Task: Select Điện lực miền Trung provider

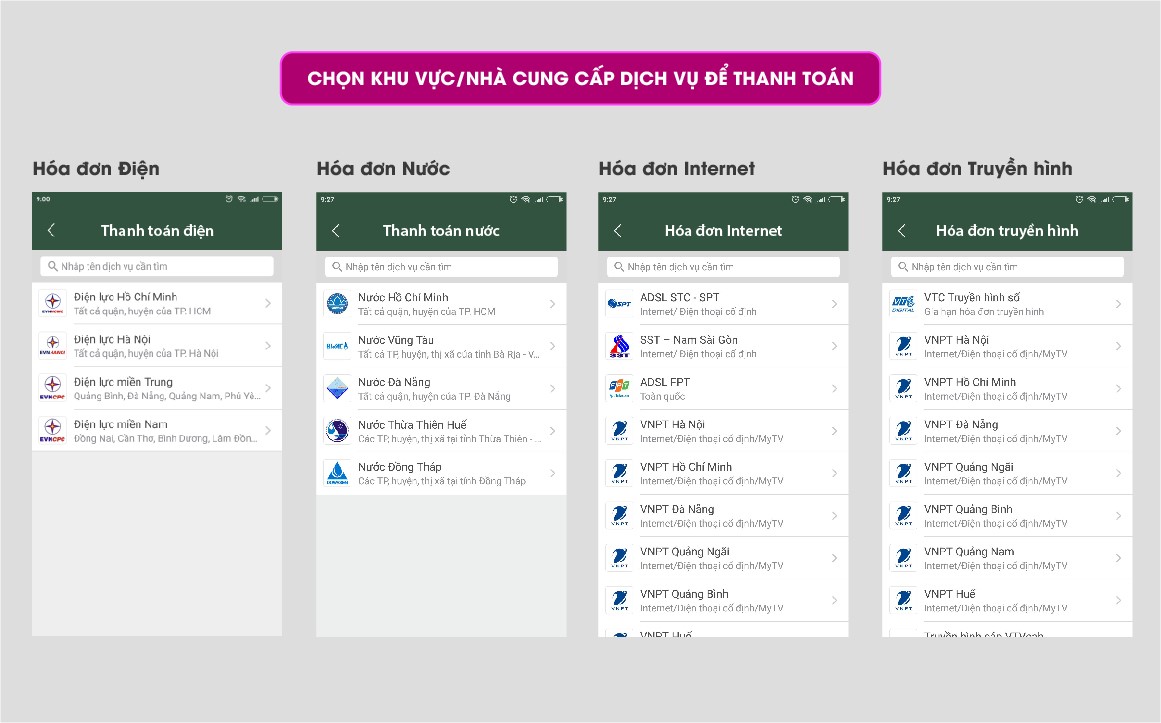Action: click(x=157, y=387)
